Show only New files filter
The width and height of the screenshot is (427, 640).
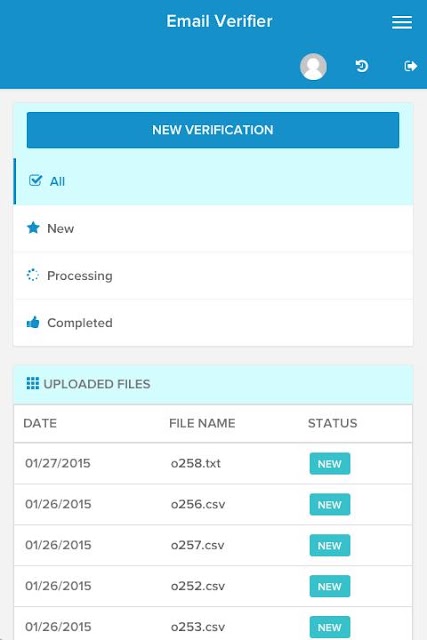[x=213, y=228]
